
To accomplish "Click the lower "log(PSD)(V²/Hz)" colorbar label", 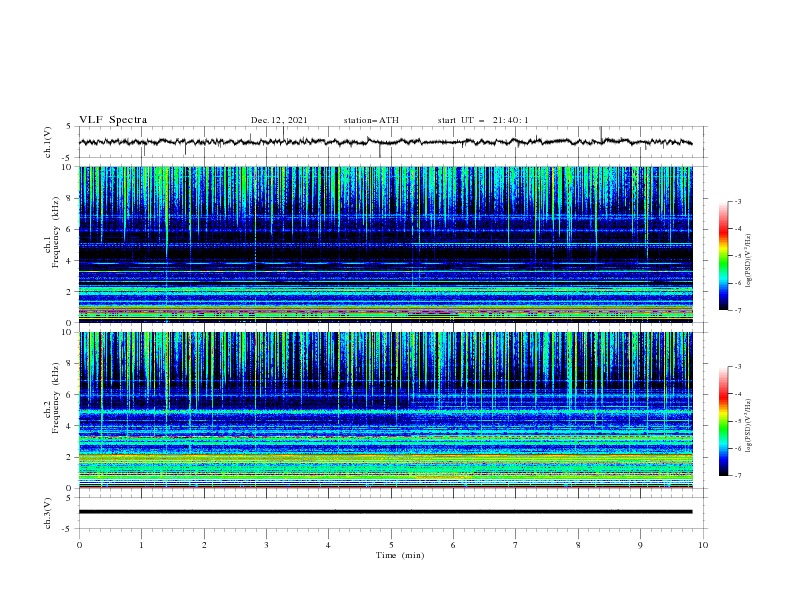I will (x=749, y=426).
